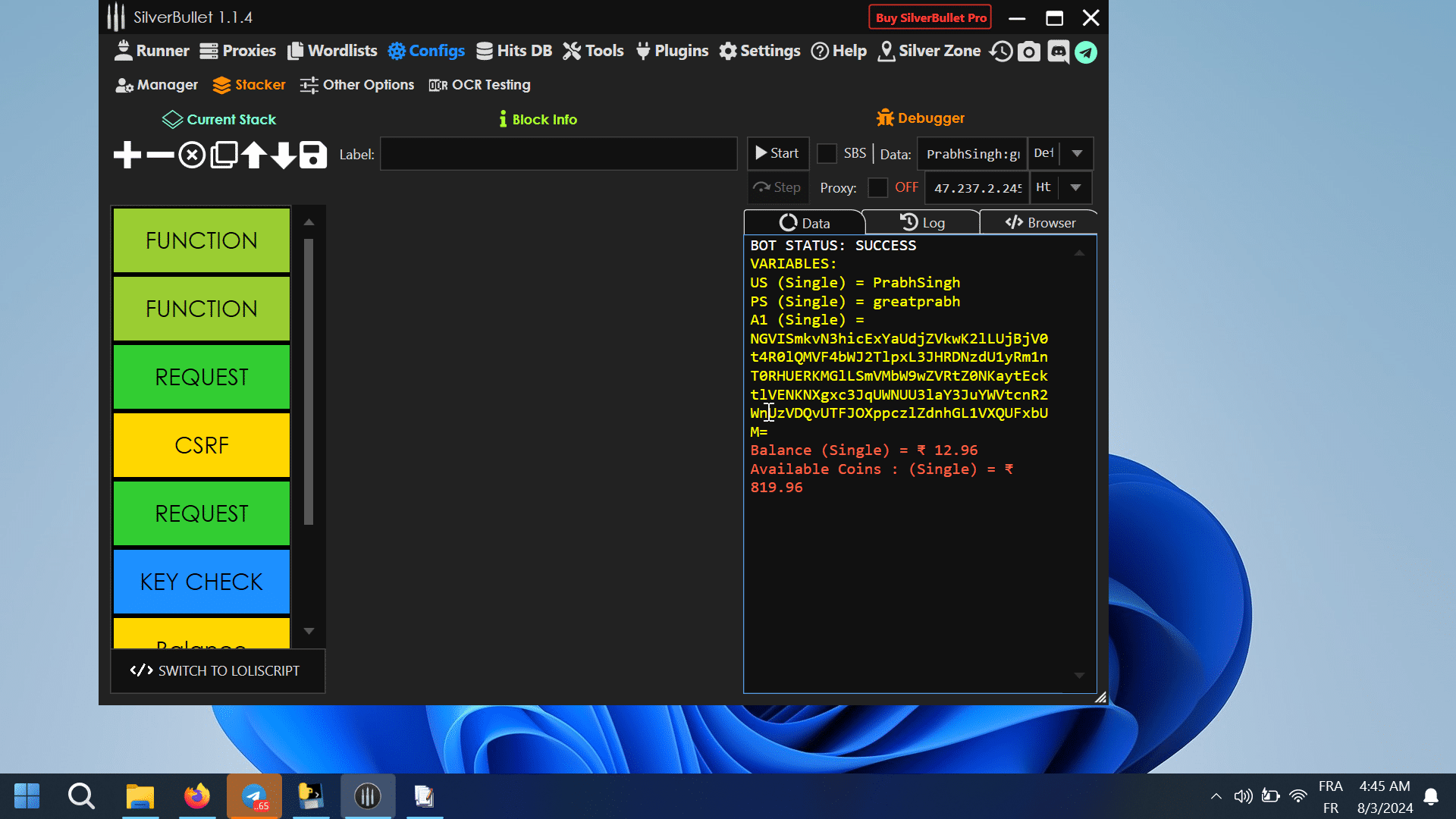Save the config with floppy disk icon
The image size is (1456, 819).
[x=313, y=155]
